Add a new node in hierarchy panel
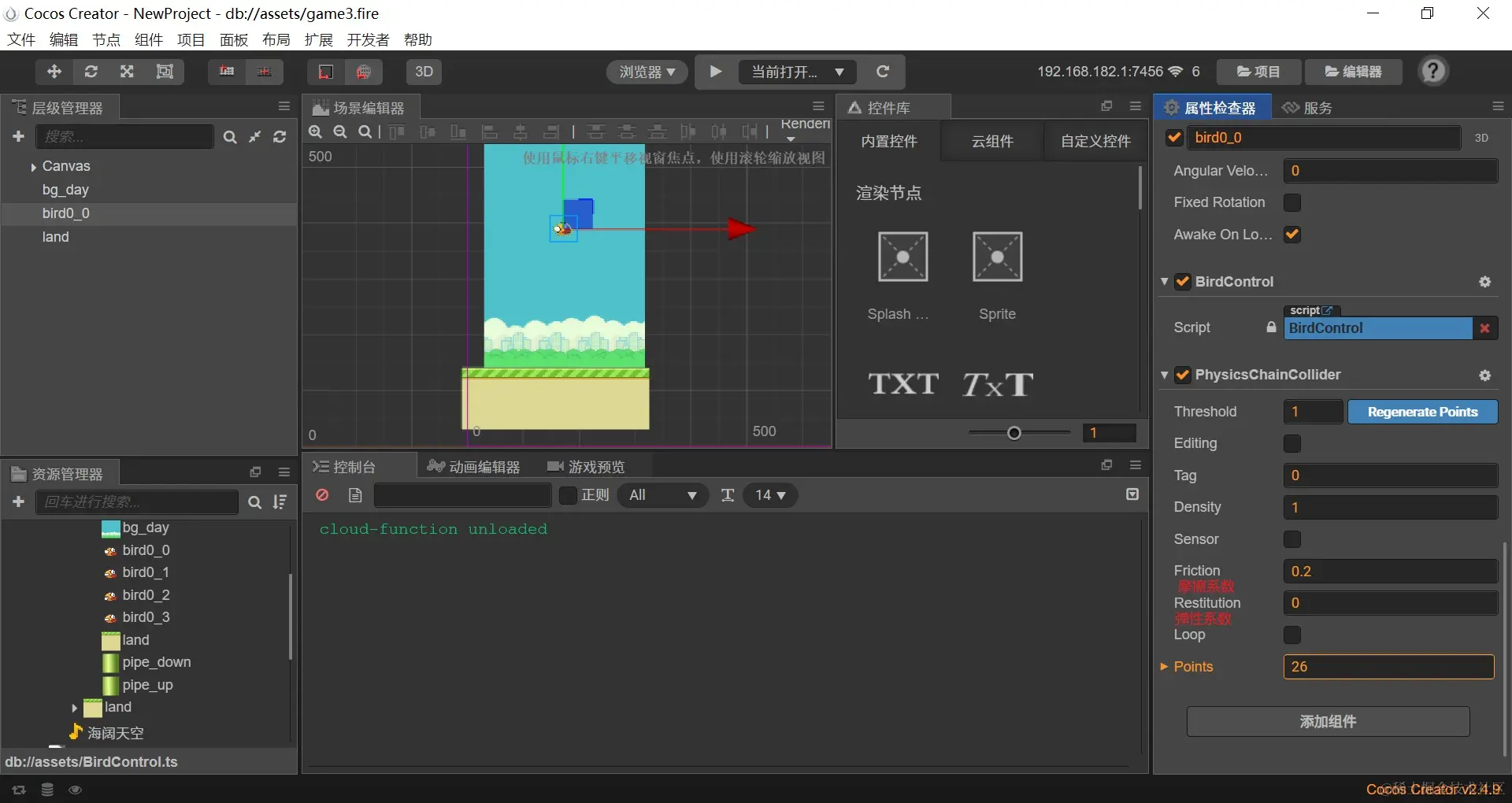This screenshot has width=1512, height=803. pyautogui.click(x=19, y=137)
